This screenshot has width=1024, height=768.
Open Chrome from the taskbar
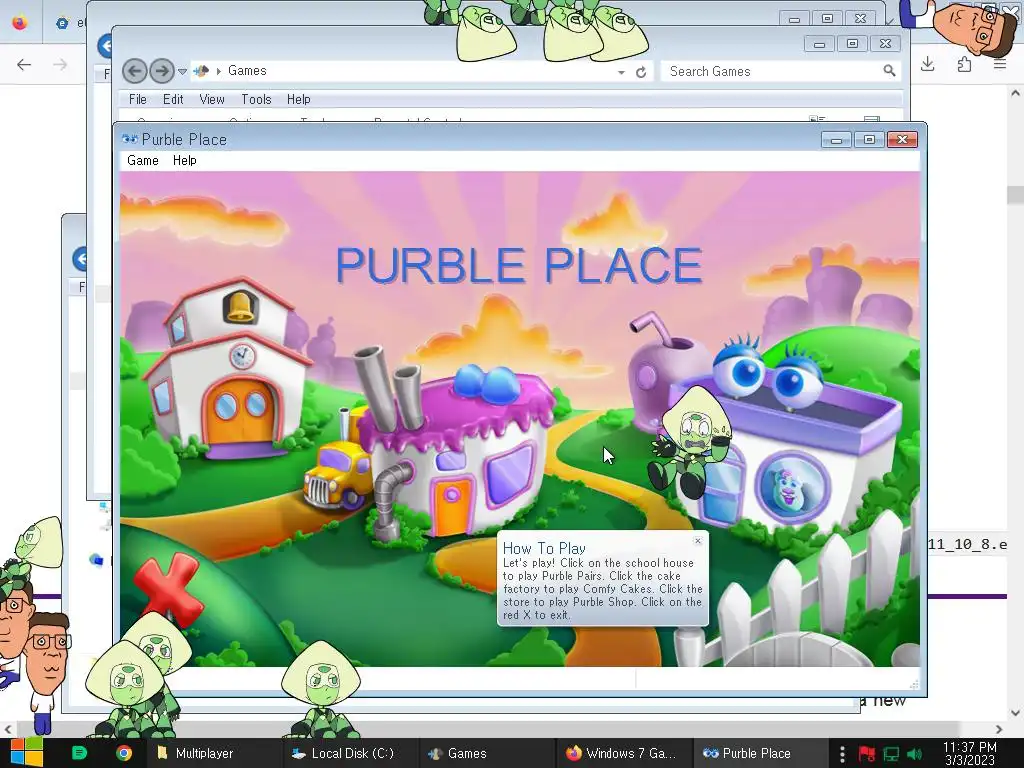tap(123, 753)
